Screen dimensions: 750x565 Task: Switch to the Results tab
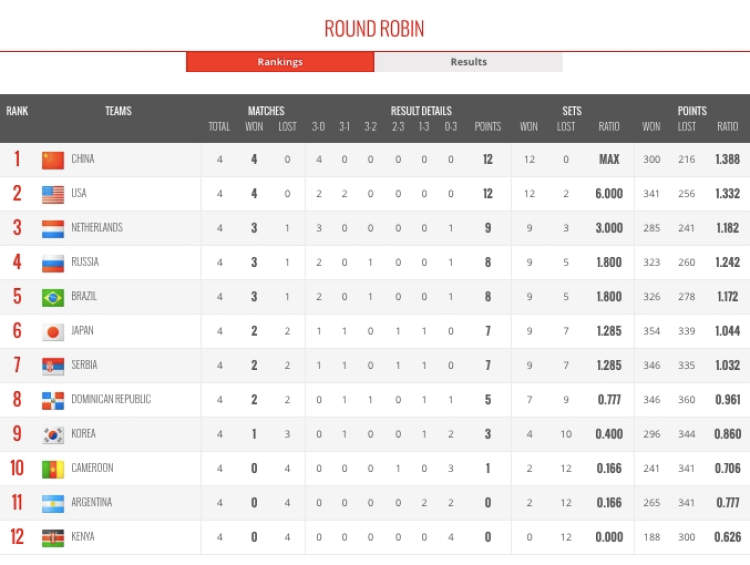[468, 62]
